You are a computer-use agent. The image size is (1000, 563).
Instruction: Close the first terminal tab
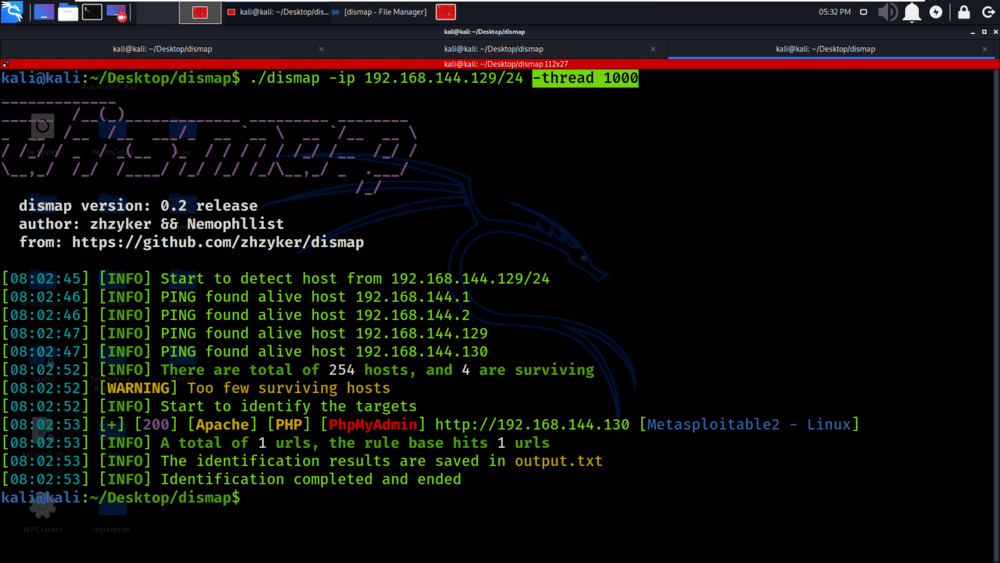321,49
